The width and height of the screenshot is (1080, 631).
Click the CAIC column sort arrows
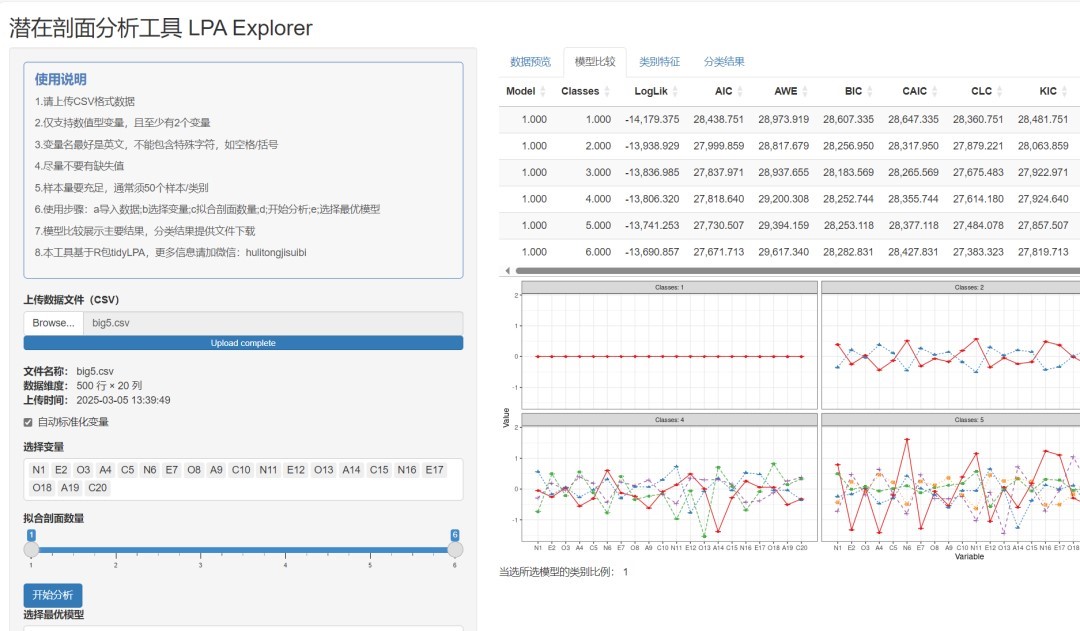point(936,91)
